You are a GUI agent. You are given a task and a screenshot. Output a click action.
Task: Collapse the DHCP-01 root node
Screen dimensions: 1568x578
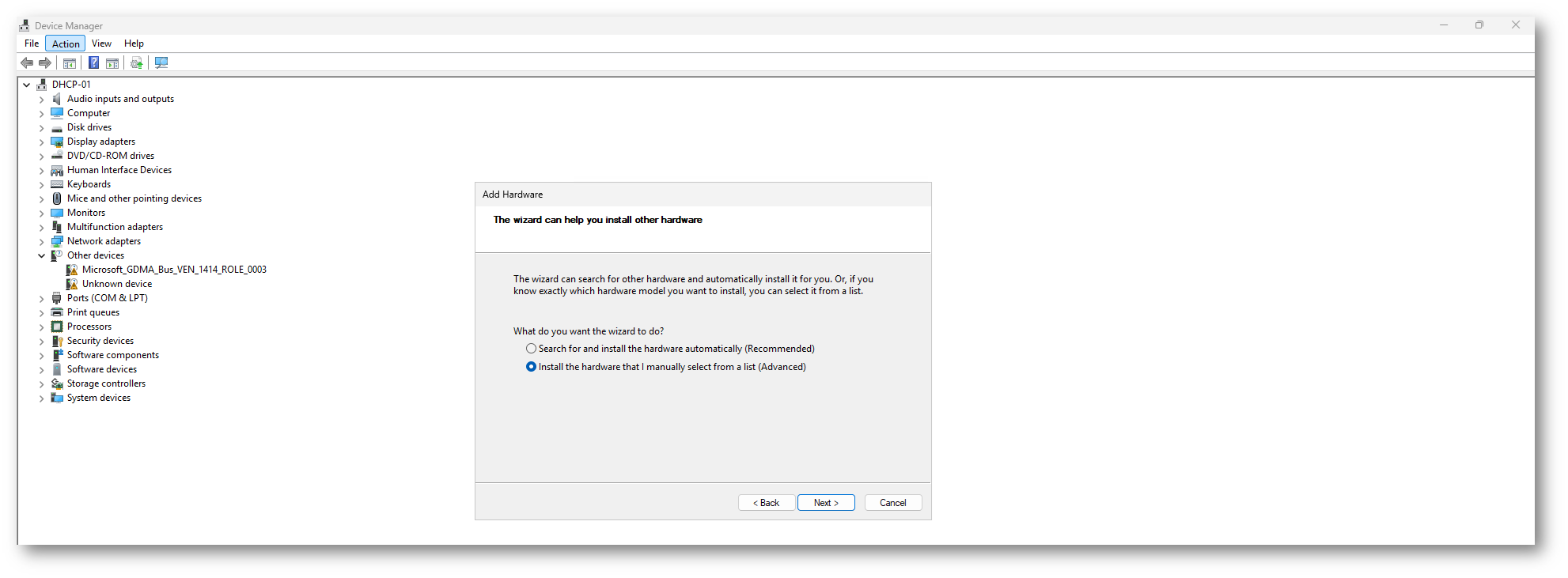[27, 85]
